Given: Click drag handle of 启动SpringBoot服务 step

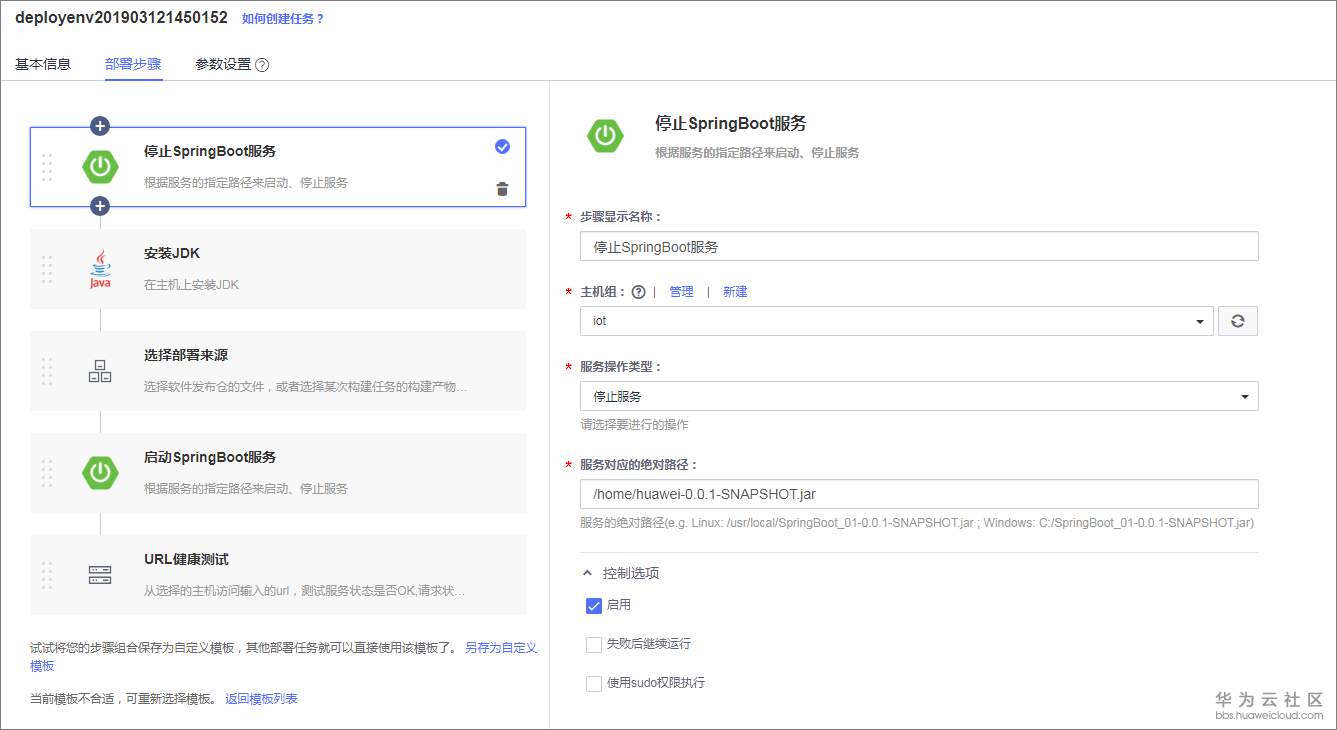Looking at the screenshot, I should click(x=47, y=473).
